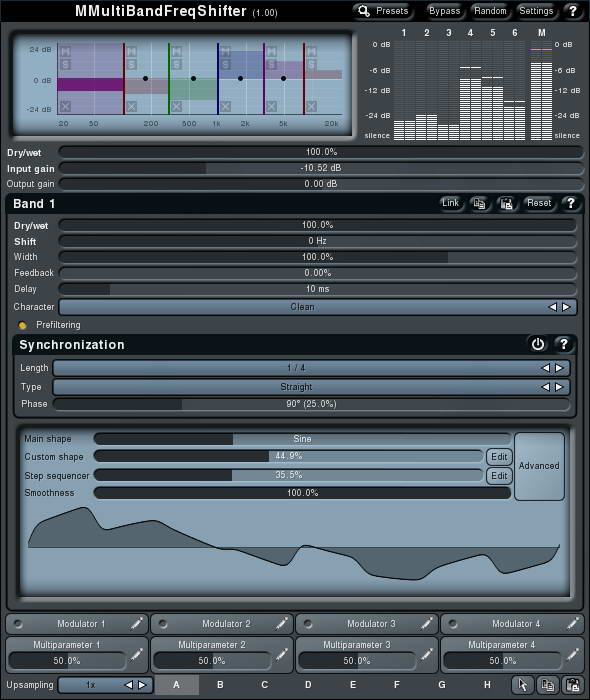Click the A-H preset morph cursor icon

tap(523, 685)
